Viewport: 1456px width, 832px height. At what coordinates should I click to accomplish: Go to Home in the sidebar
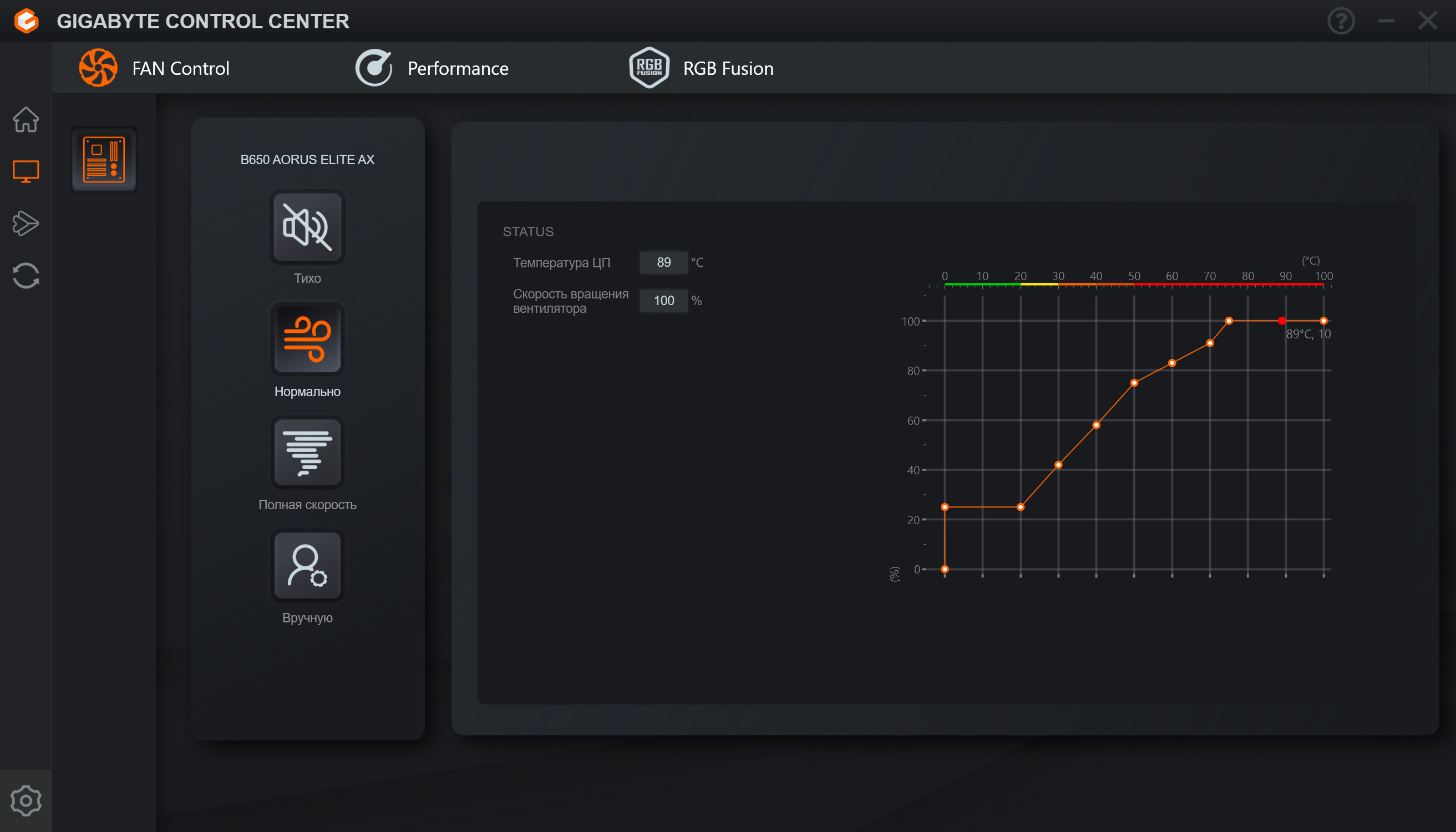(26, 119)
